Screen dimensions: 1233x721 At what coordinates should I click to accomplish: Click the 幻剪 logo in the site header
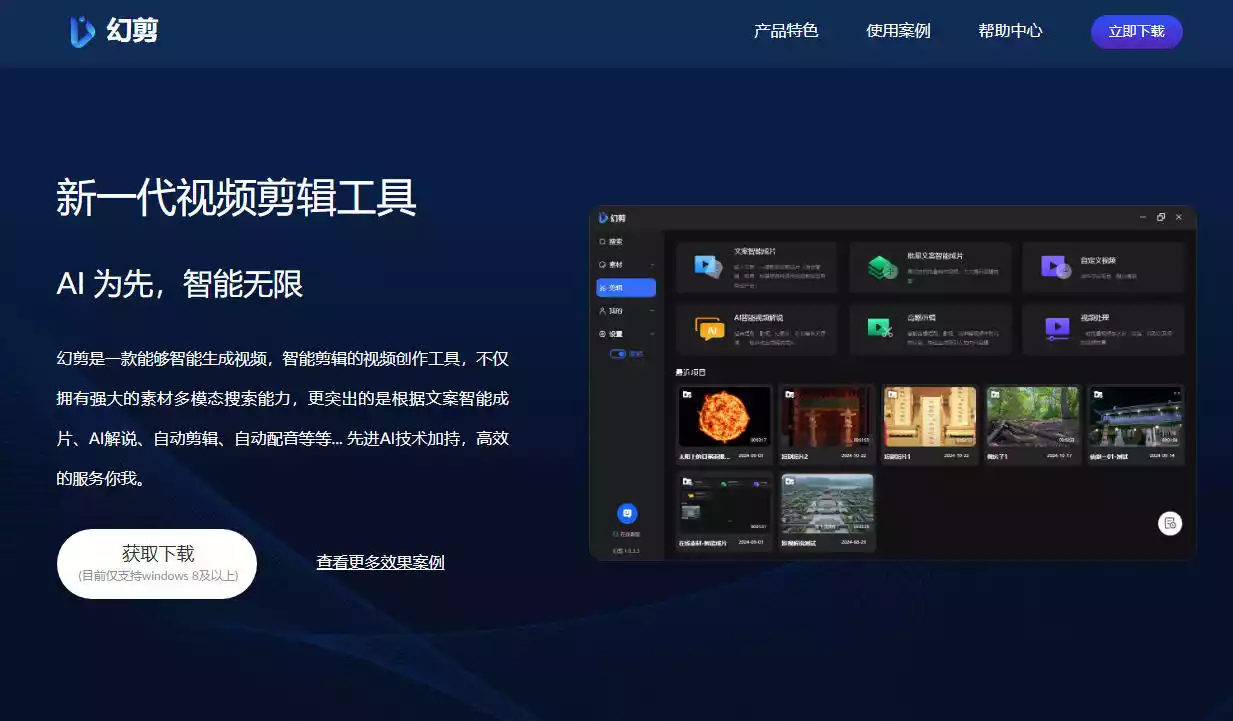pyautogui.click(x=114, y=31)
